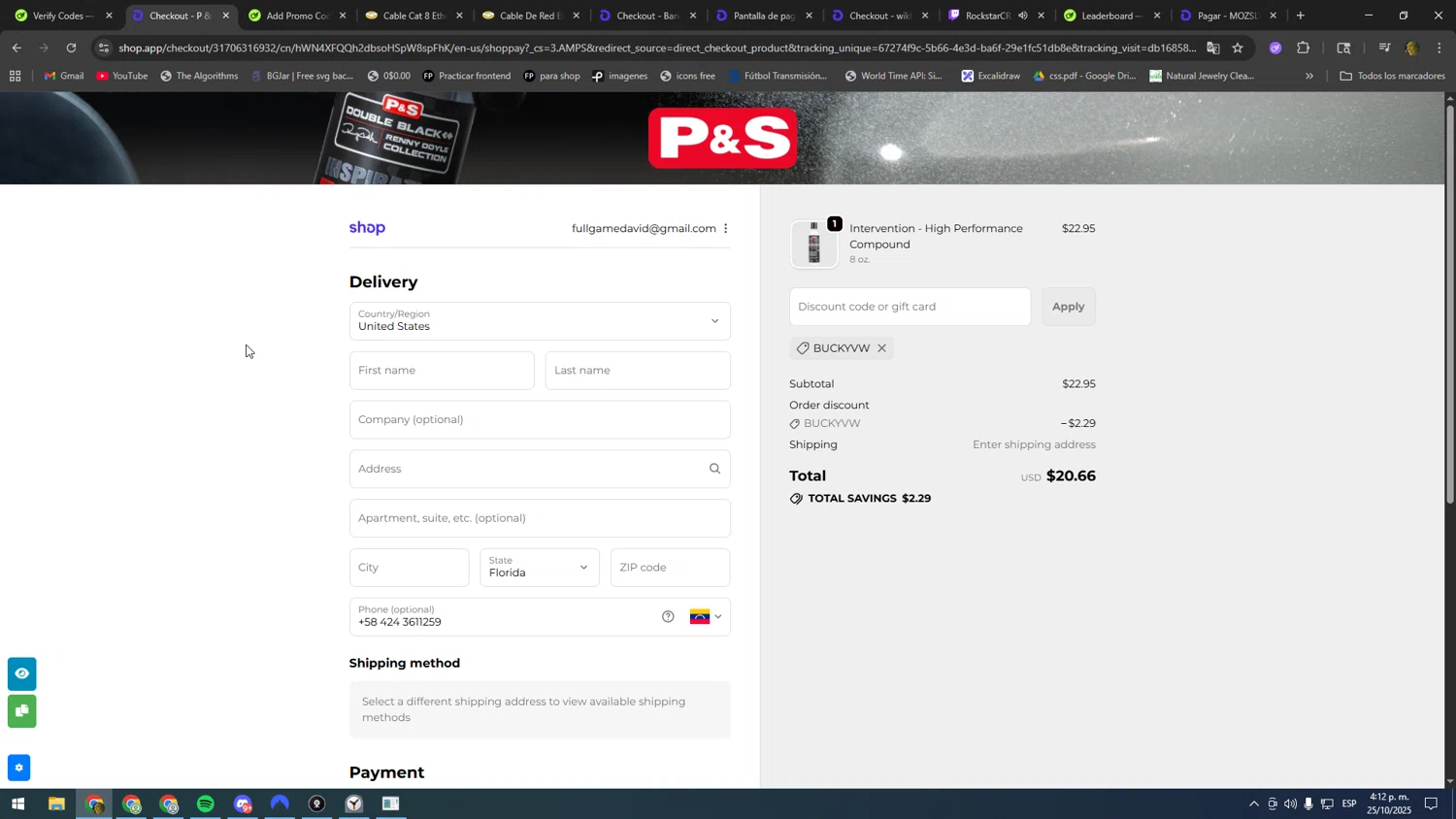
Task: Open the Windows notification center
Action: click(1431, 804)
